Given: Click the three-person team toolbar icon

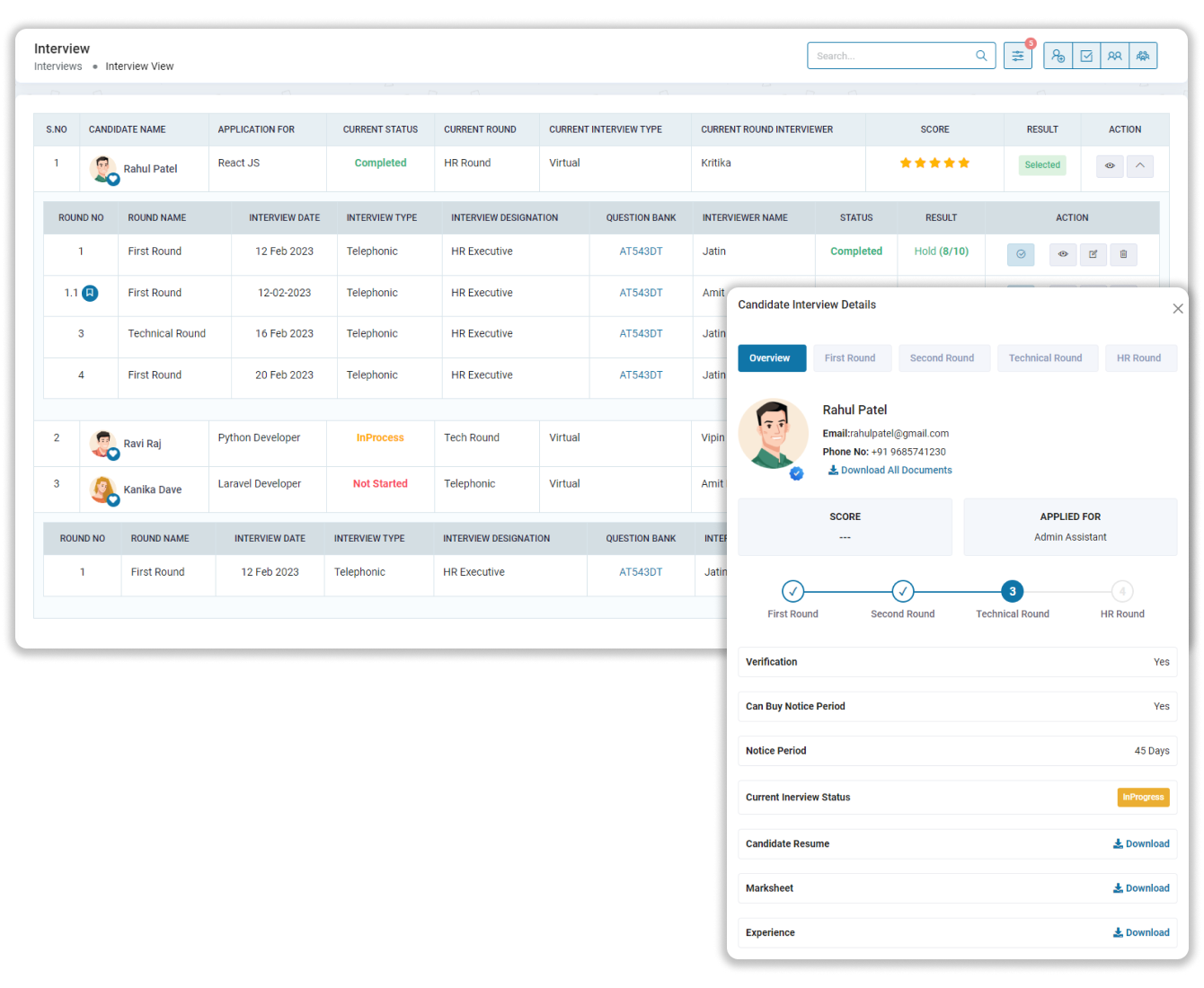Looking at the screenshot, I should coord(1143,56).
